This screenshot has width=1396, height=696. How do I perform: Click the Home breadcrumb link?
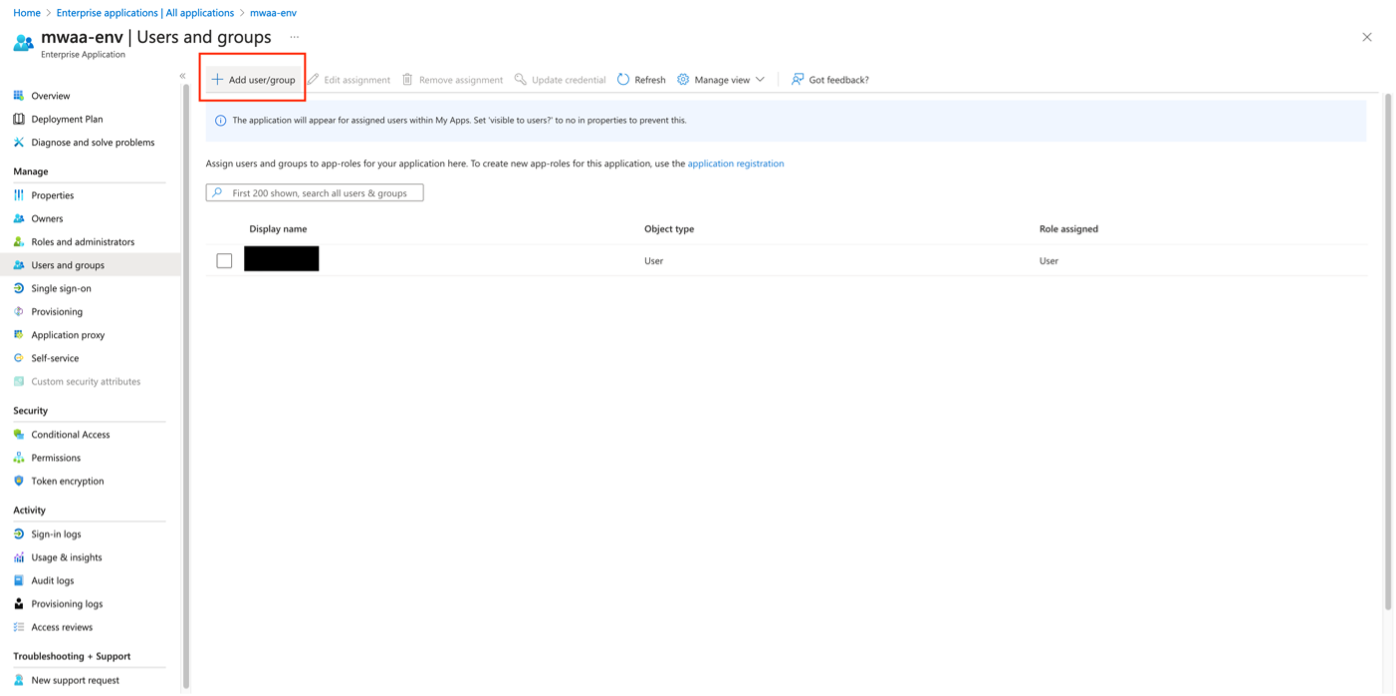click(27, 13)
